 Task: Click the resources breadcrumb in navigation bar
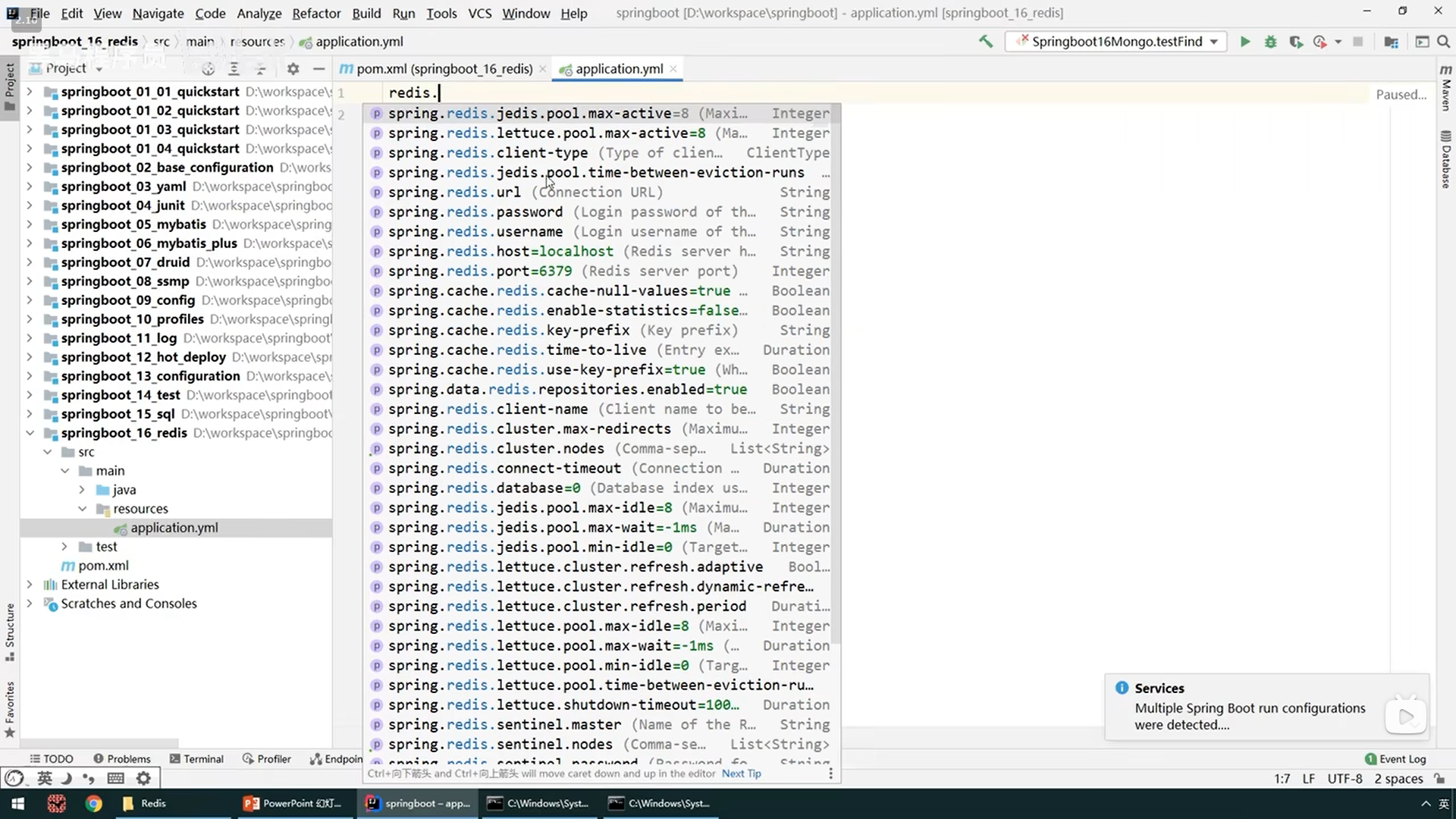click(257, 42)
